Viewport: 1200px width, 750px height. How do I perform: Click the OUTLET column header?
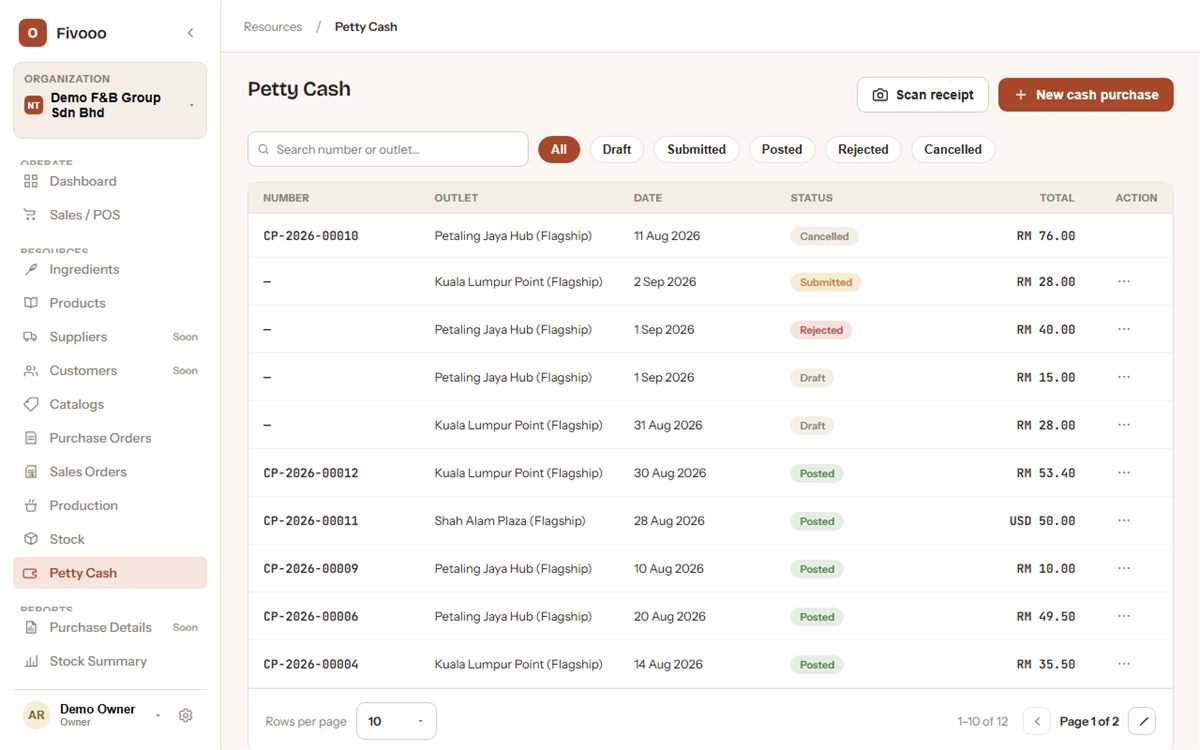[456, 198]
